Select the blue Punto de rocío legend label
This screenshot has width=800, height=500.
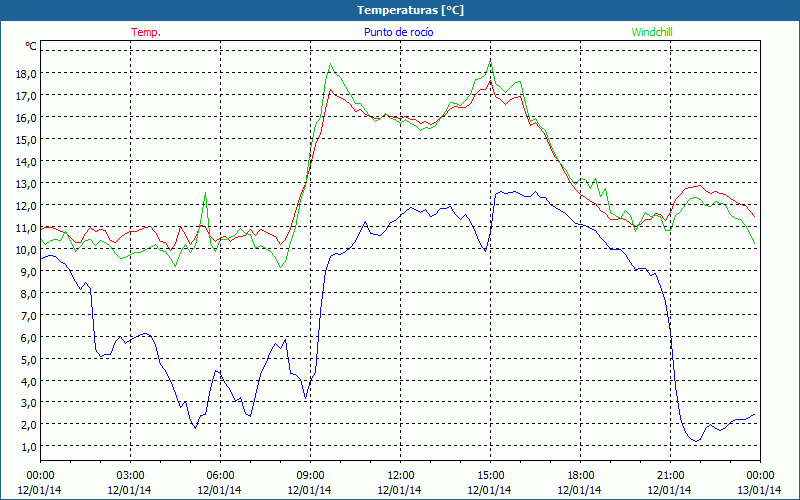[399, 32]
